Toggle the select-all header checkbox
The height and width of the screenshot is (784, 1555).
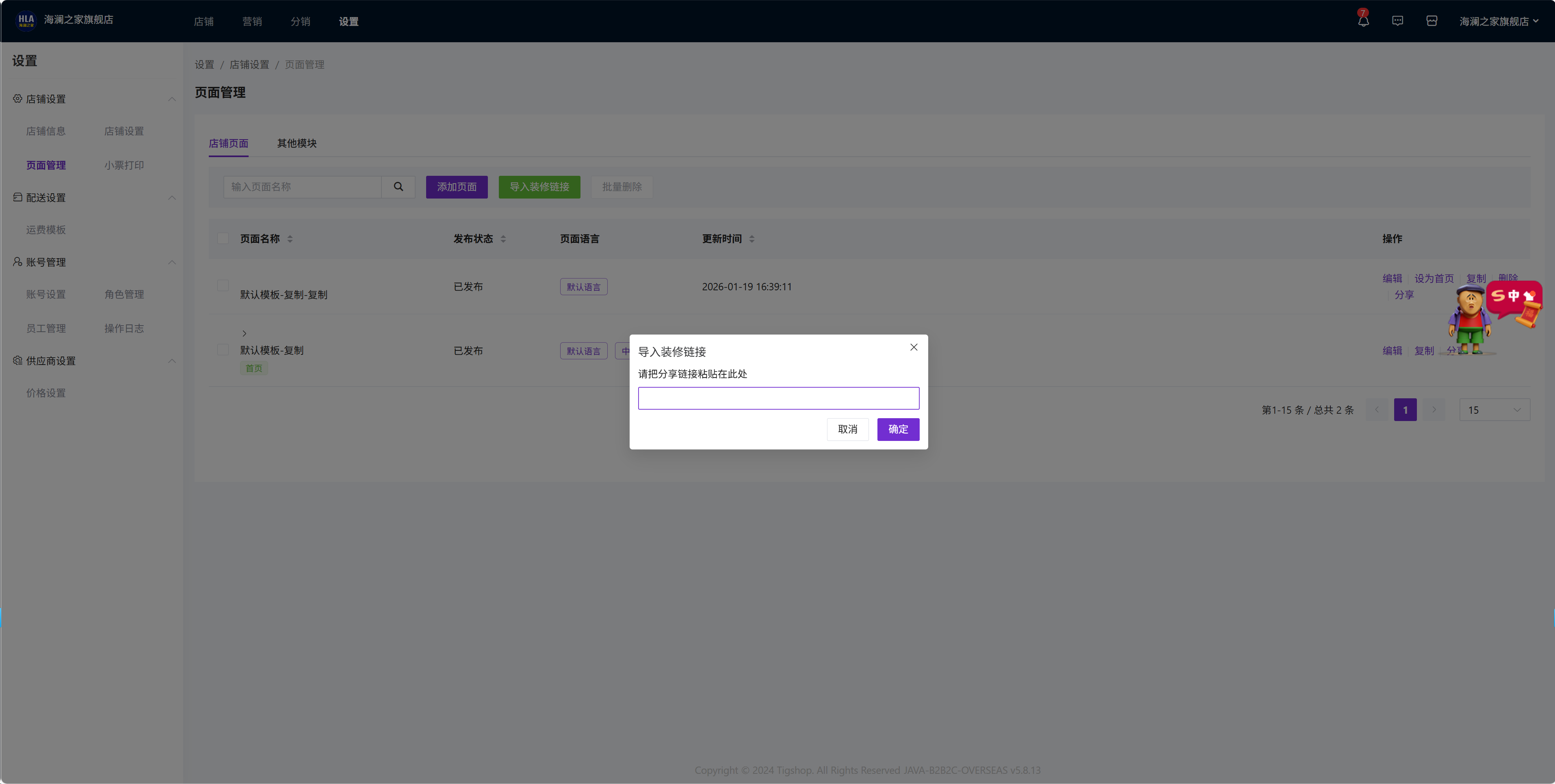(x=223, y=238)
